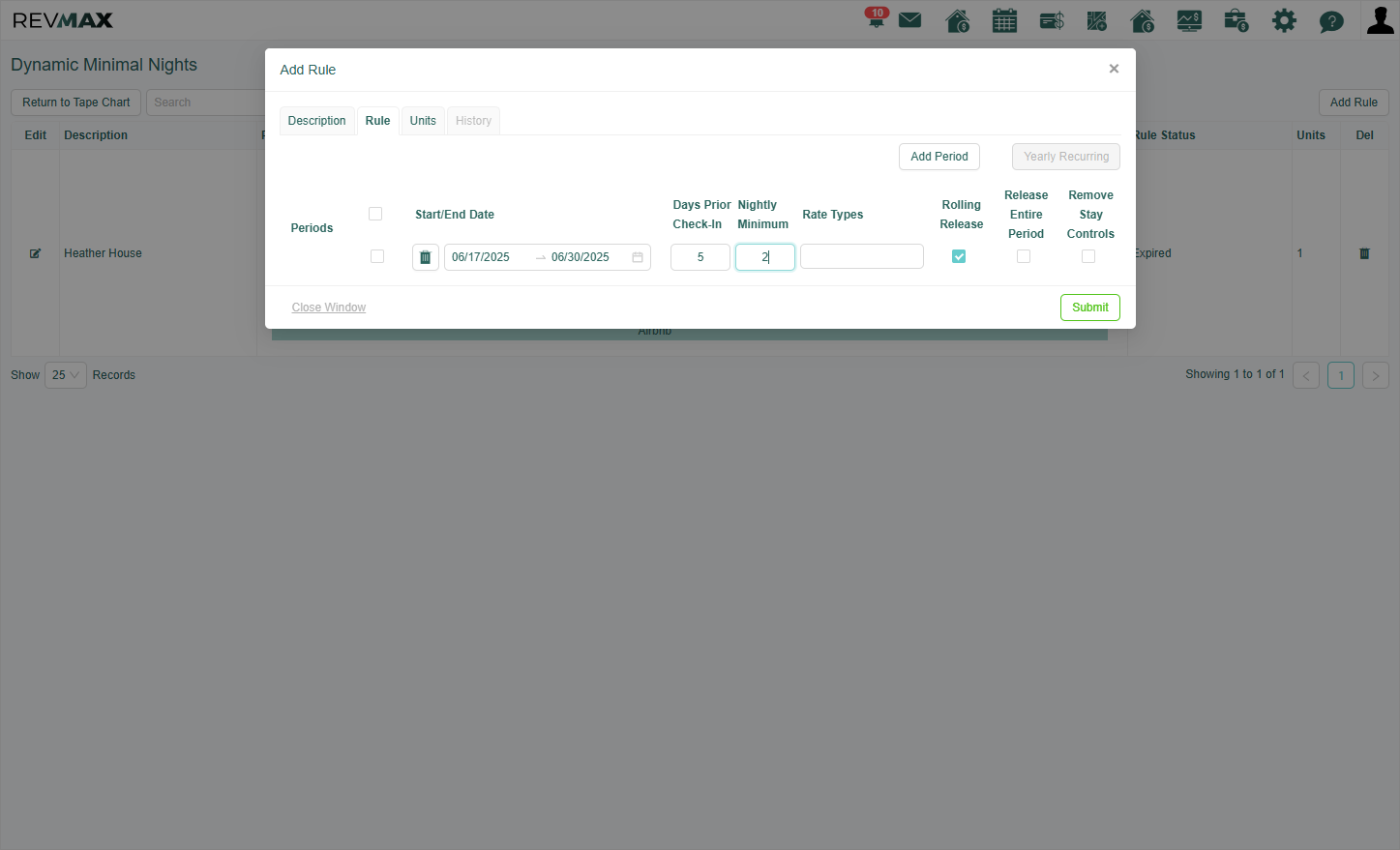Open the History tab
Viewport: 1400px width, 850px height.
(473, 121)
